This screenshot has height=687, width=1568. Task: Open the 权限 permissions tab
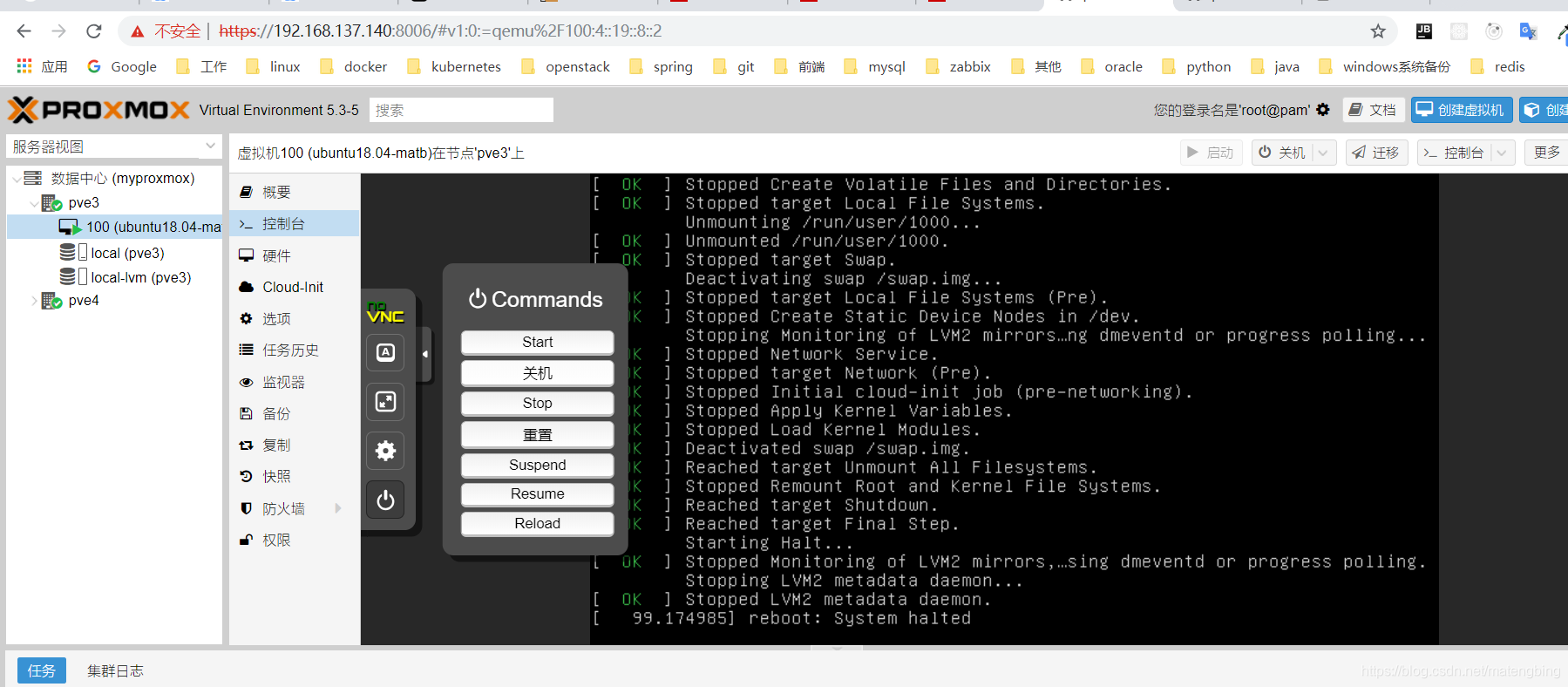(295, 540)
